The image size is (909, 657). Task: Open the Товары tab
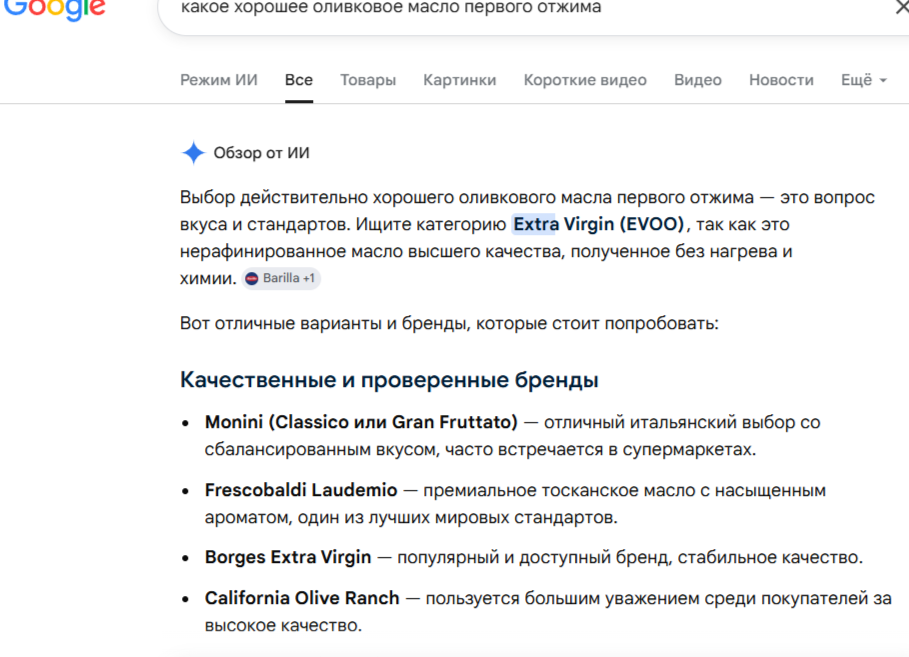click(368, 80)
